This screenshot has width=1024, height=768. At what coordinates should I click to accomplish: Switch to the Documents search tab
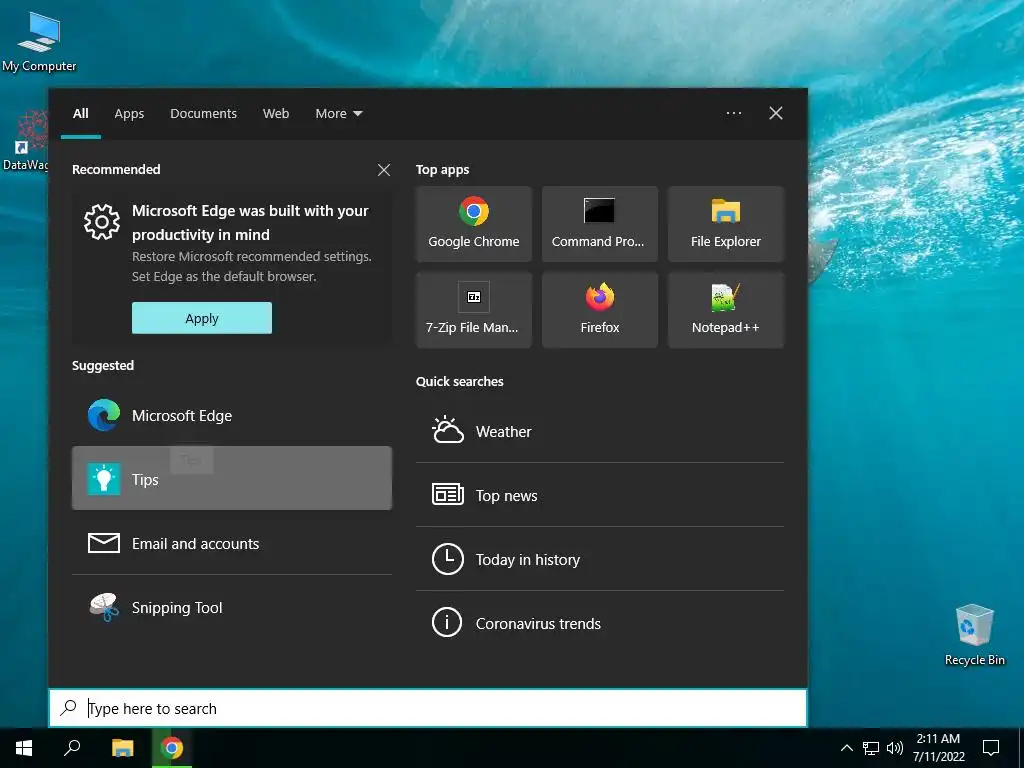[203, 114]
